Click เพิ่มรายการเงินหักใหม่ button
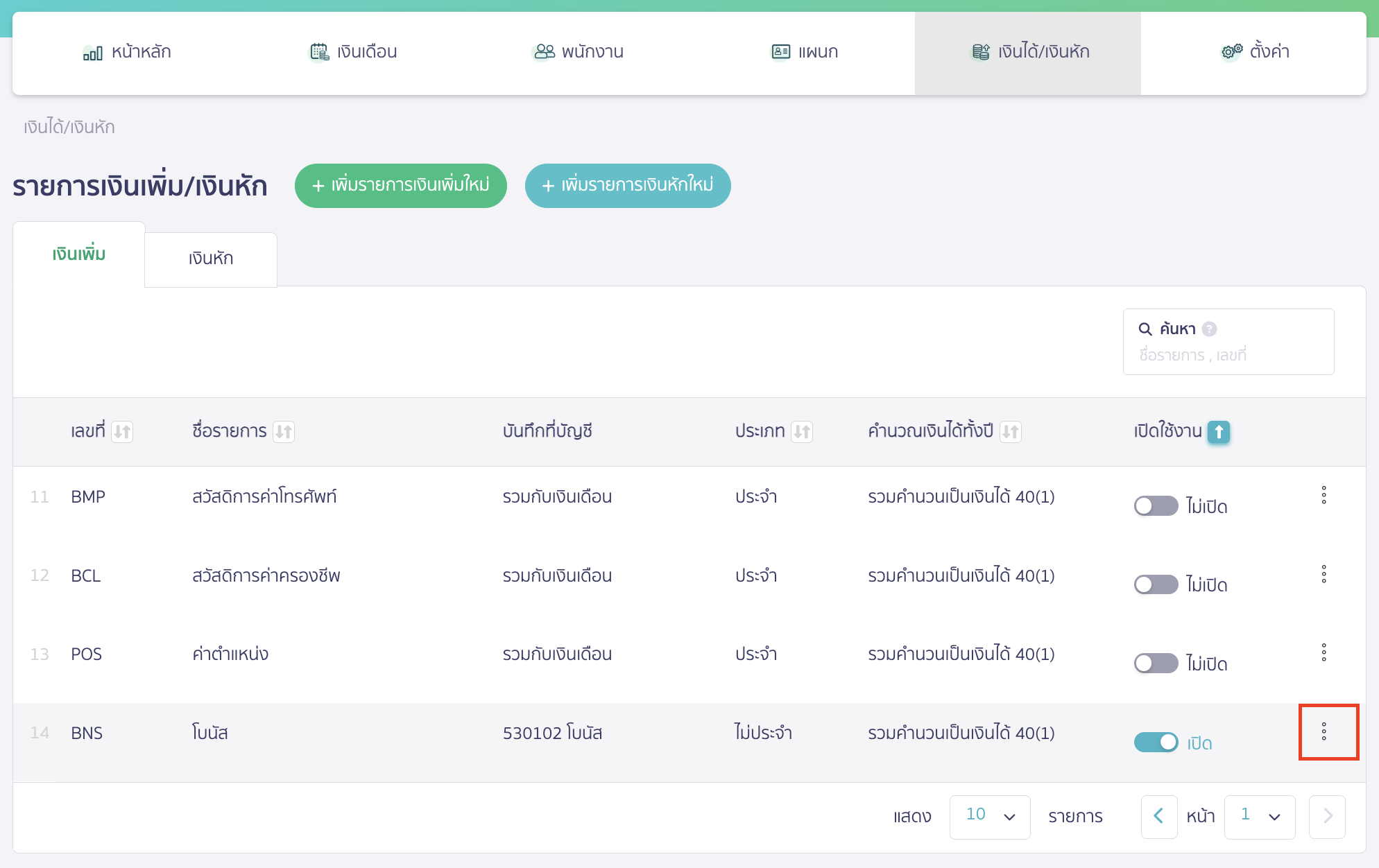The width and height of the screenshot is (1379, 868). (x=627, y=185)
